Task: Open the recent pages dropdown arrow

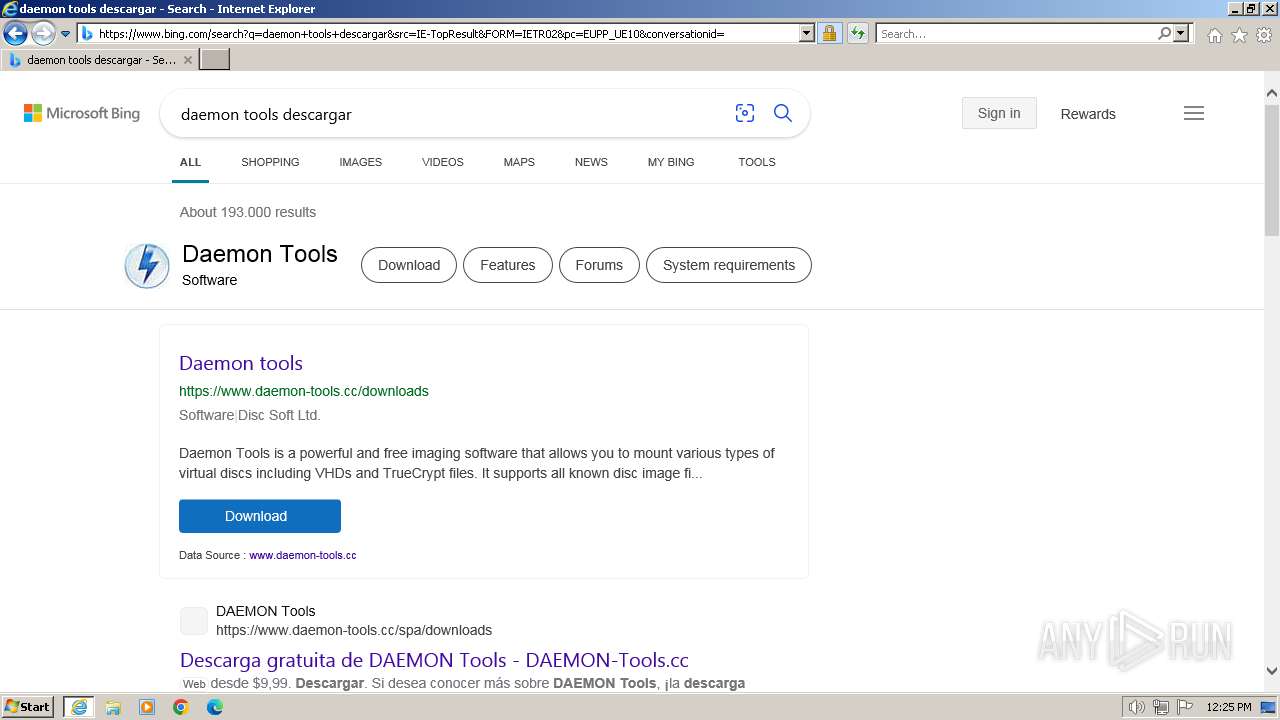Action: click(x=65, y=34)
